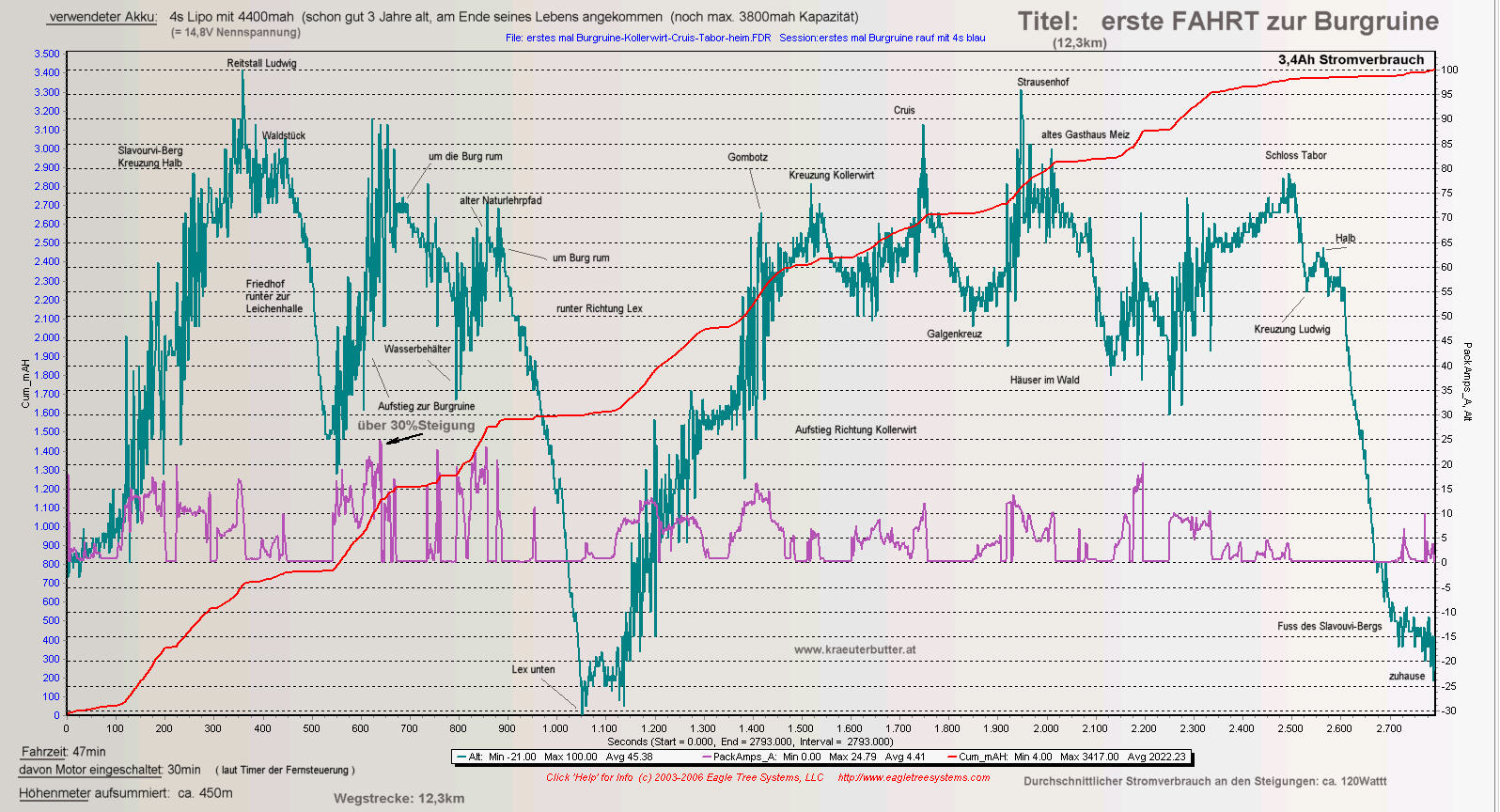This screenshot has width=1500, height=812.
Task: Click the 'Höhenmeter aufsummiert' text
Action: [95, 793]
